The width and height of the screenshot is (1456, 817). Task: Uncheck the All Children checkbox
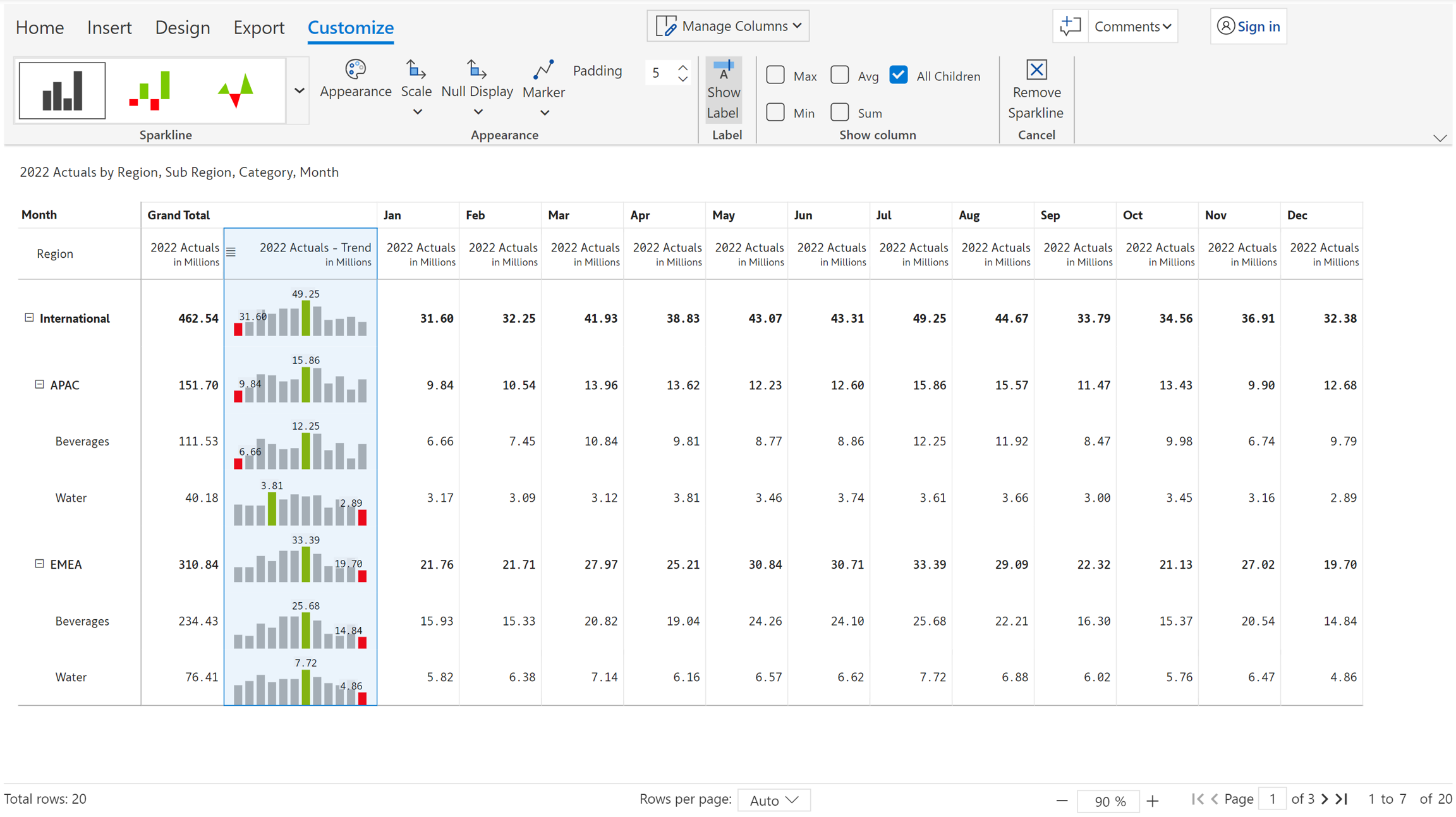[898, 75]
